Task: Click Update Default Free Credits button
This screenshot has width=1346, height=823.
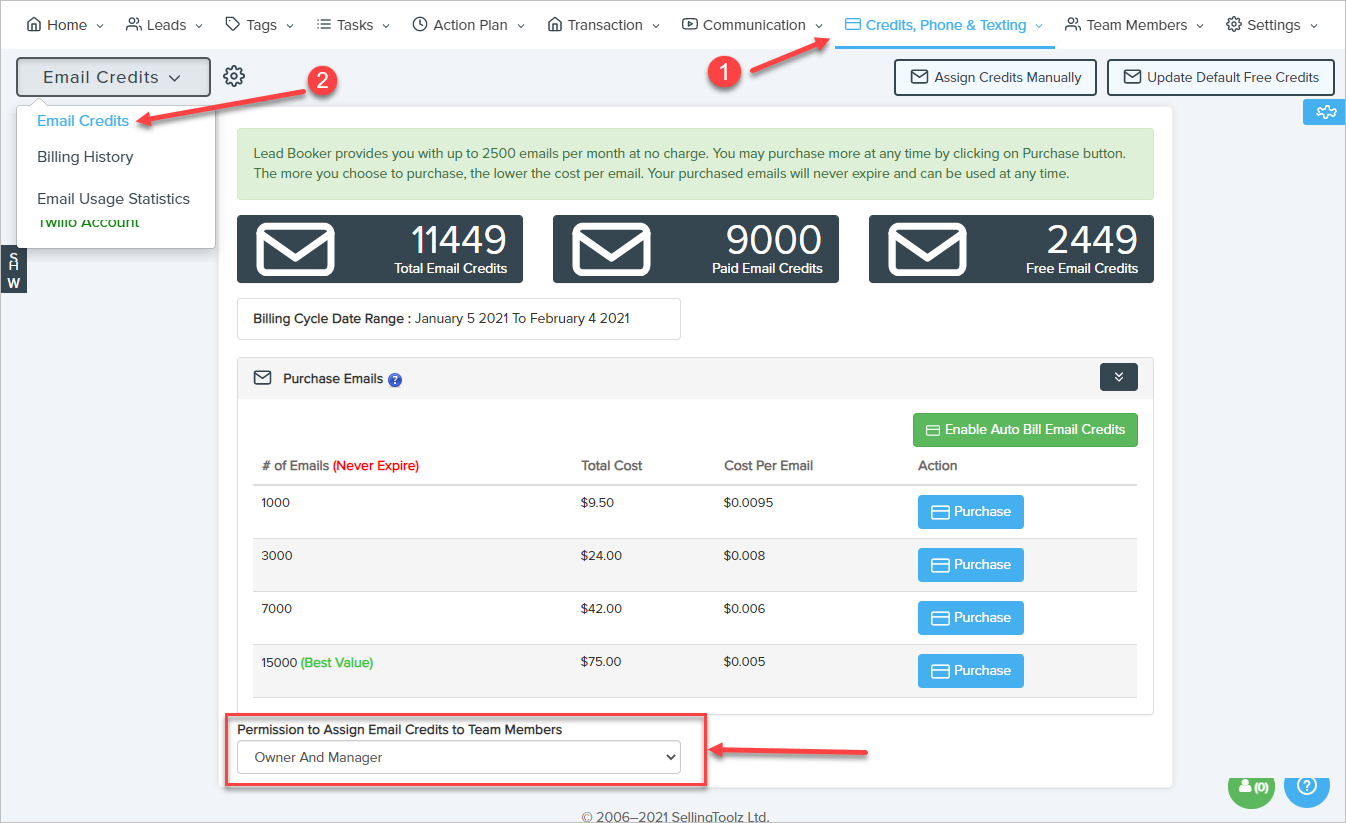Action: pyautogui.click(x=1220, y=77)
